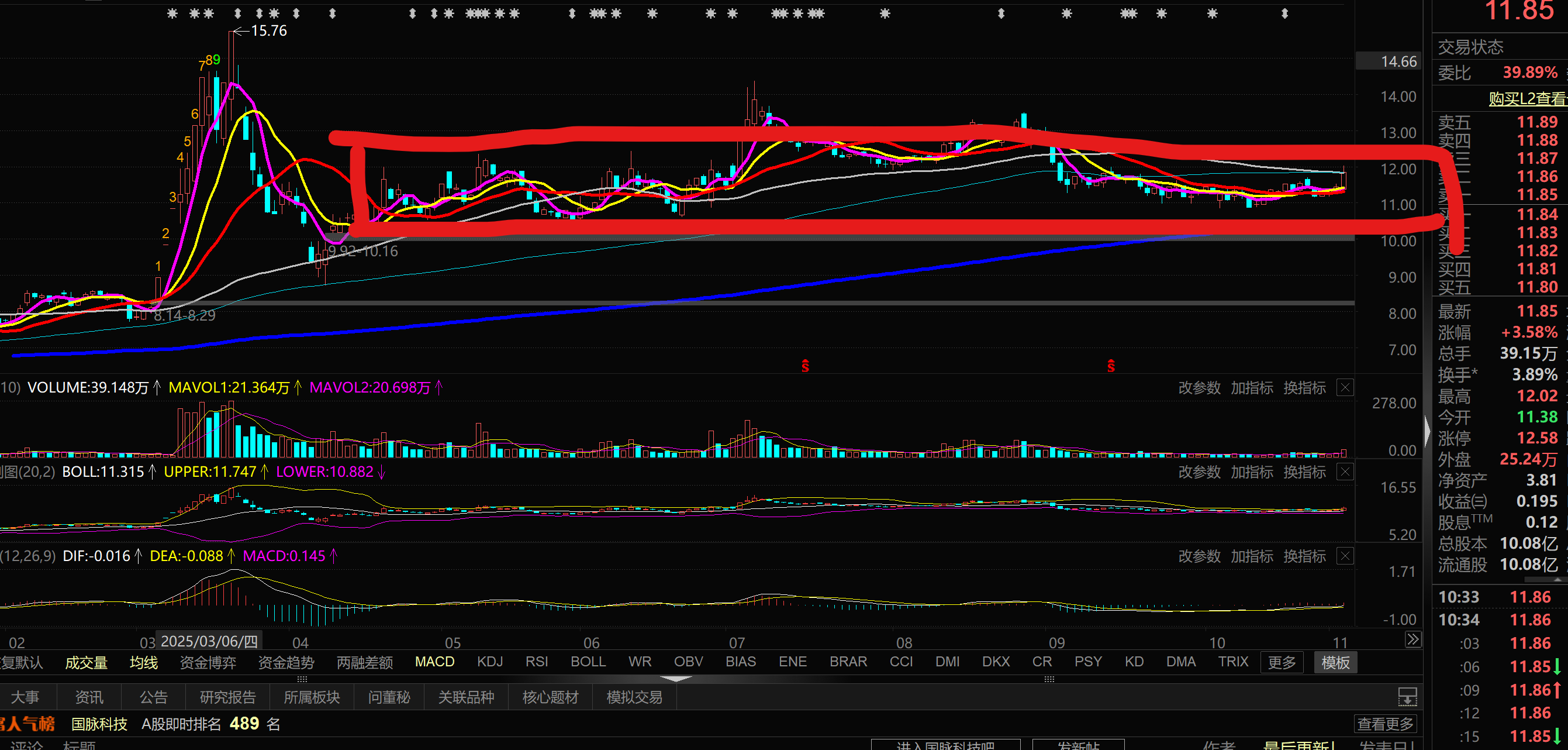This screenshot has height=750, width=1568.
Task: Toggle the 模板 template button
Action: (x=1335, y=662)
